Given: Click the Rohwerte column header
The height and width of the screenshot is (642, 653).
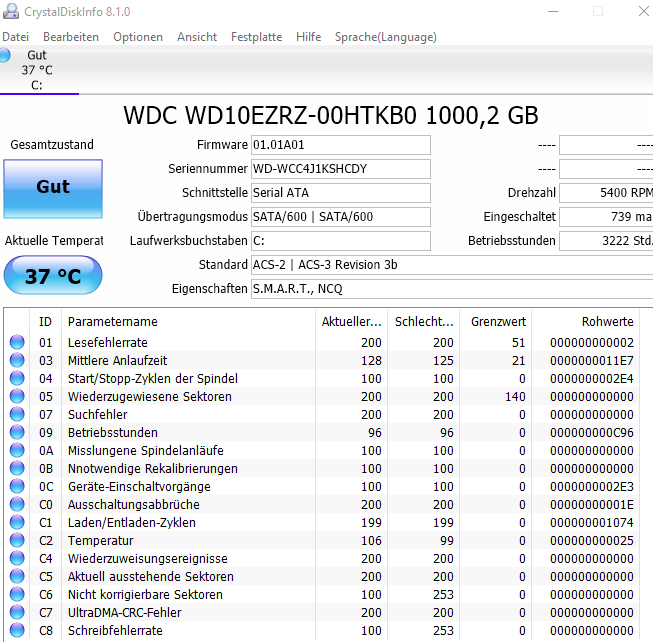Looking at the screenshot, I should tap(586, 321).
